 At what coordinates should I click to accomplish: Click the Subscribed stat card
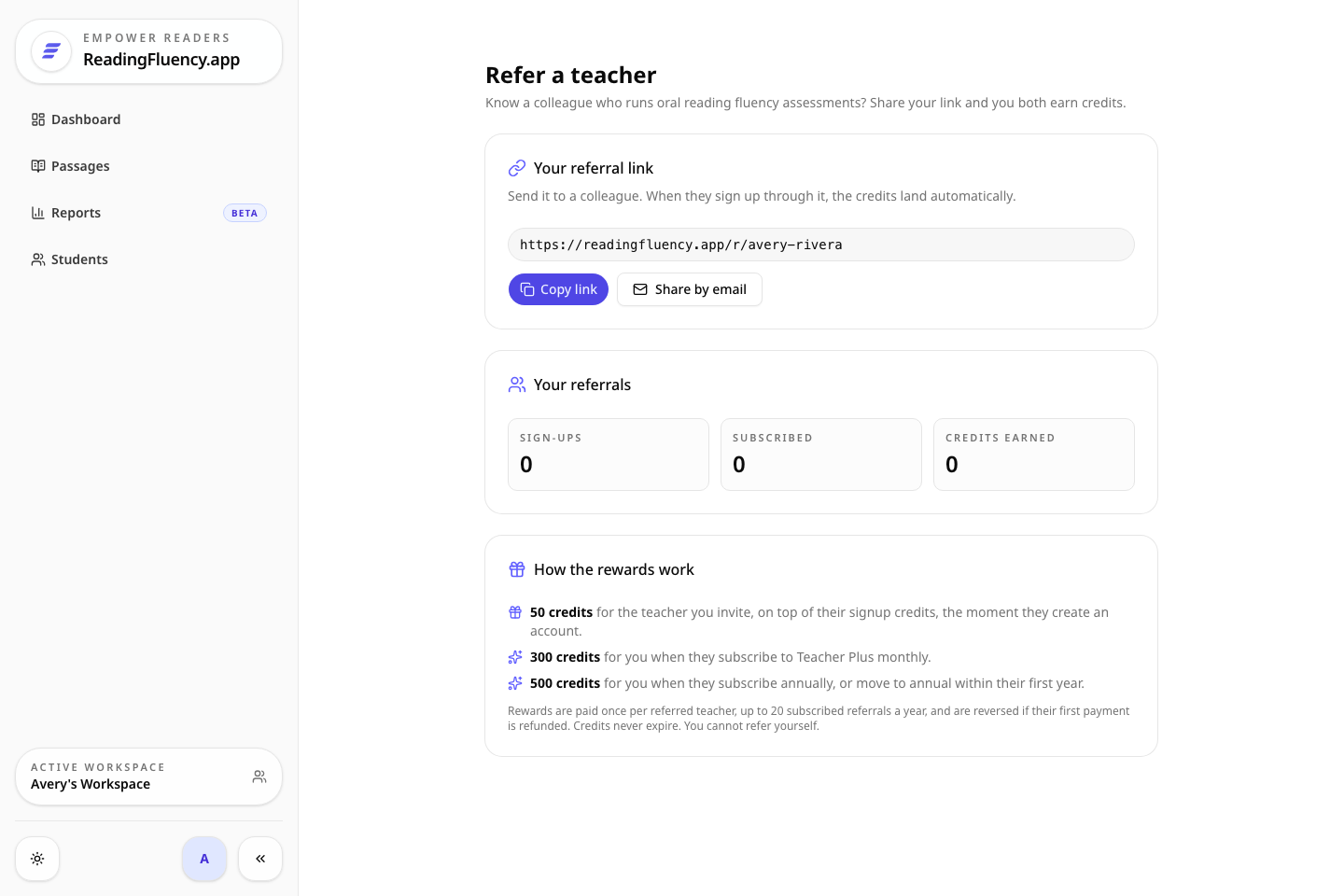[x=821, y=455]
